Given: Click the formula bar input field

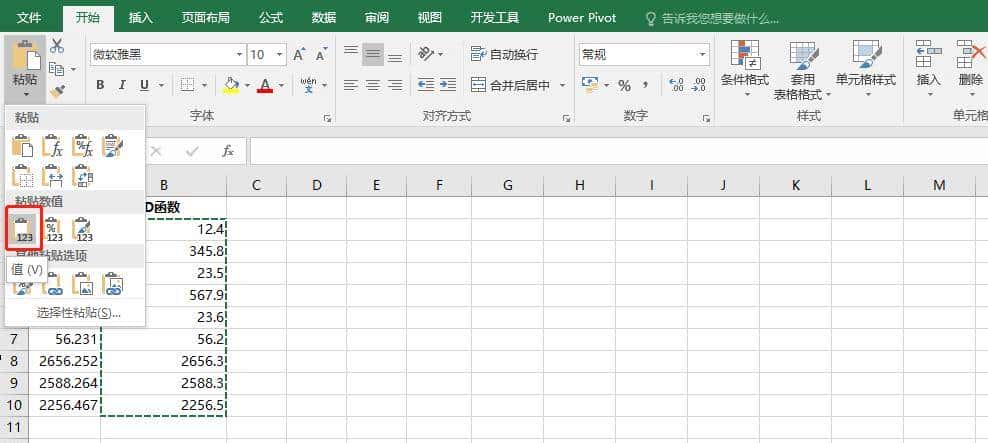Looking at the screenshot, I should coord(619,151).
